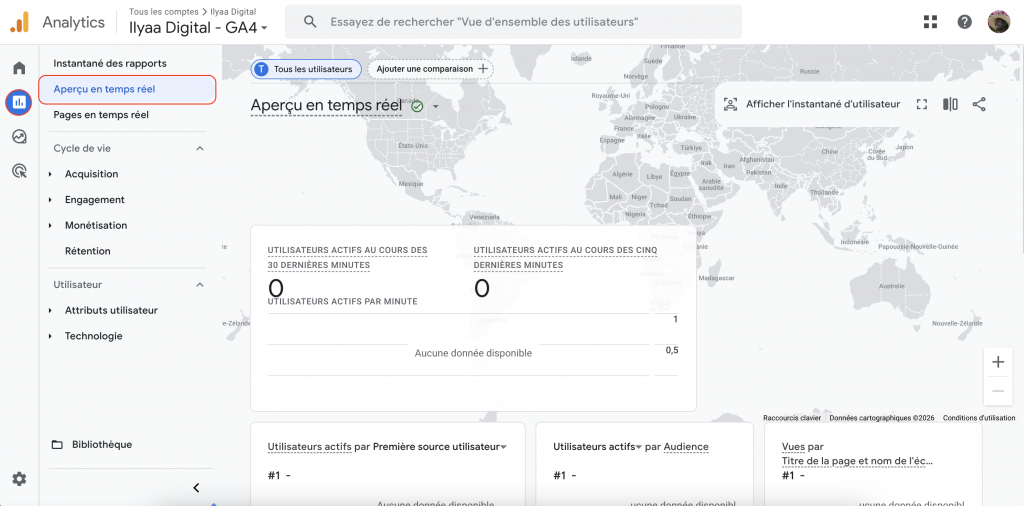
Task: Collapse the Cycle de vie section
Action: pyautogui.click(x=200, y=148)
